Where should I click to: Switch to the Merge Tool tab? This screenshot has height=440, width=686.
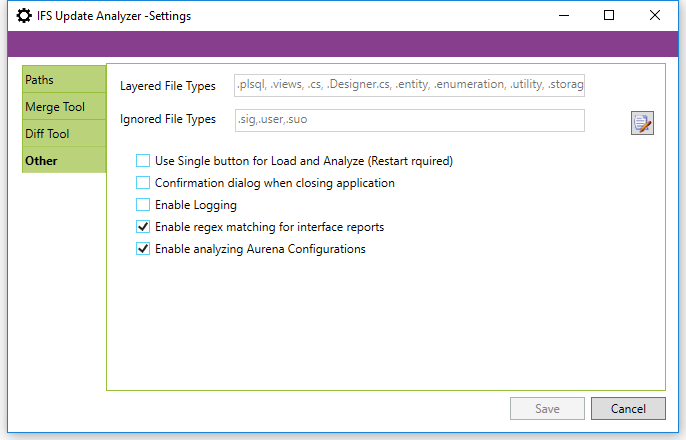pos(64,107)
